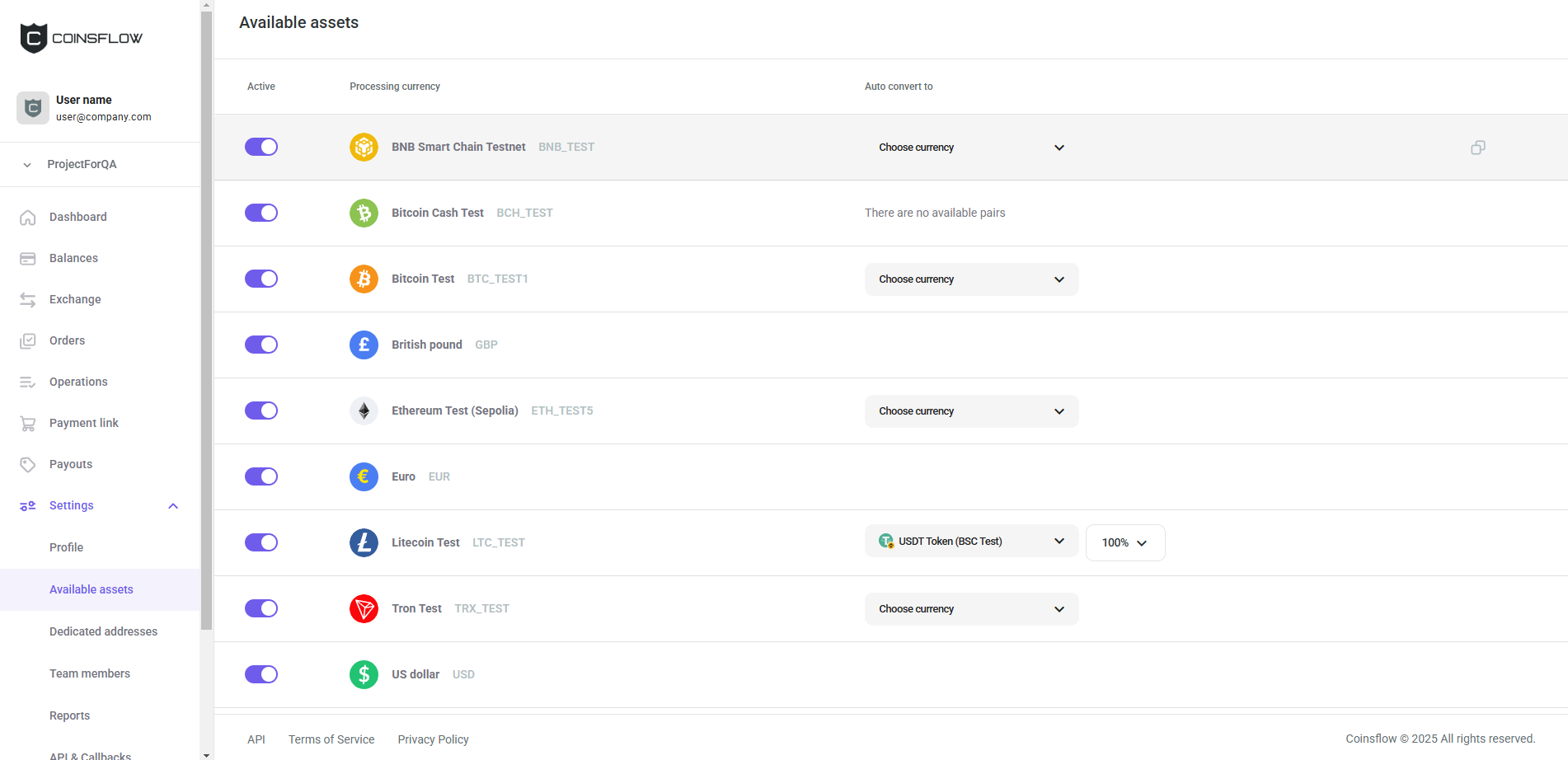Open the Privacy Policy link
Viewport: 1568px width, 760px height.
433,739
